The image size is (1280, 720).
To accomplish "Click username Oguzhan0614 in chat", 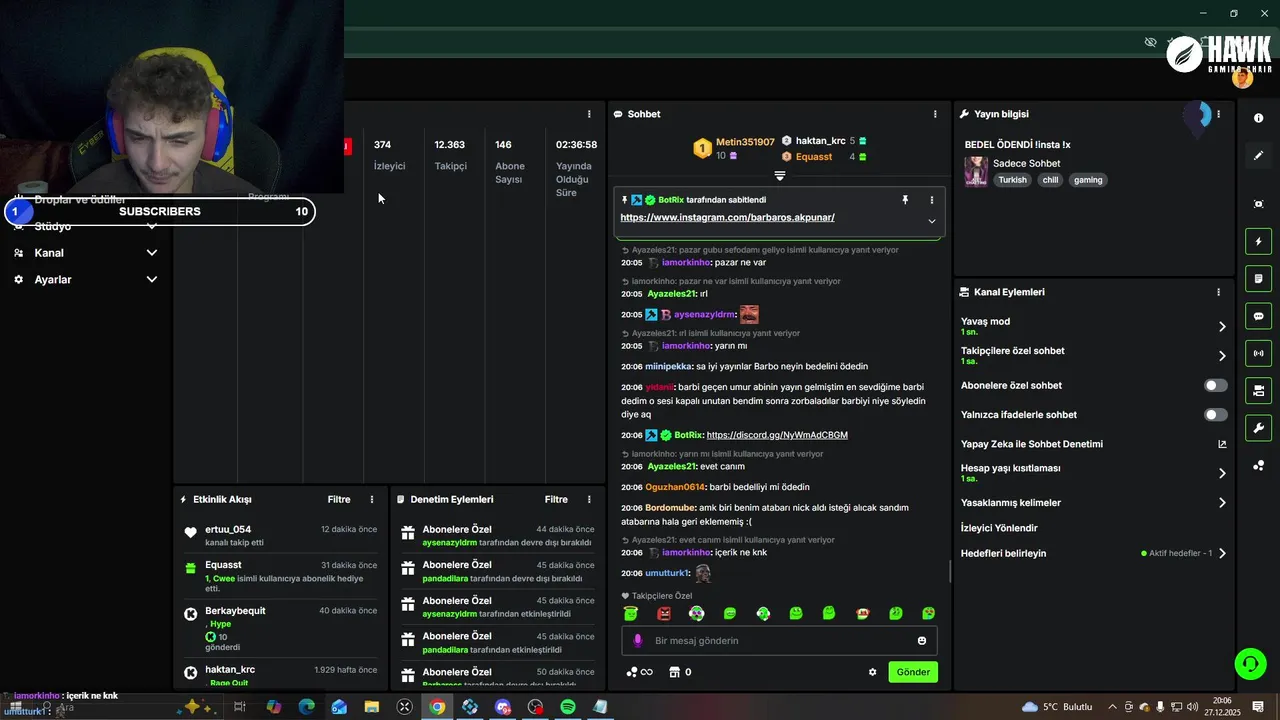I will tap(675, 487).
